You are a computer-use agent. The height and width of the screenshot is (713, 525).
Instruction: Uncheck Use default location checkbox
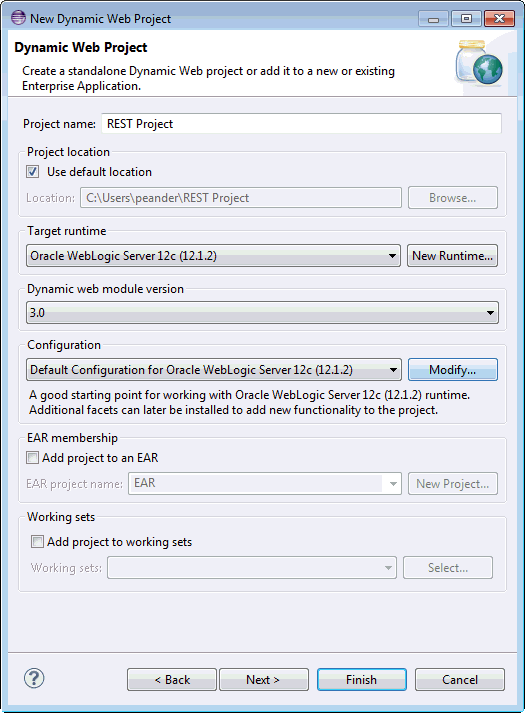coord(32,172)
